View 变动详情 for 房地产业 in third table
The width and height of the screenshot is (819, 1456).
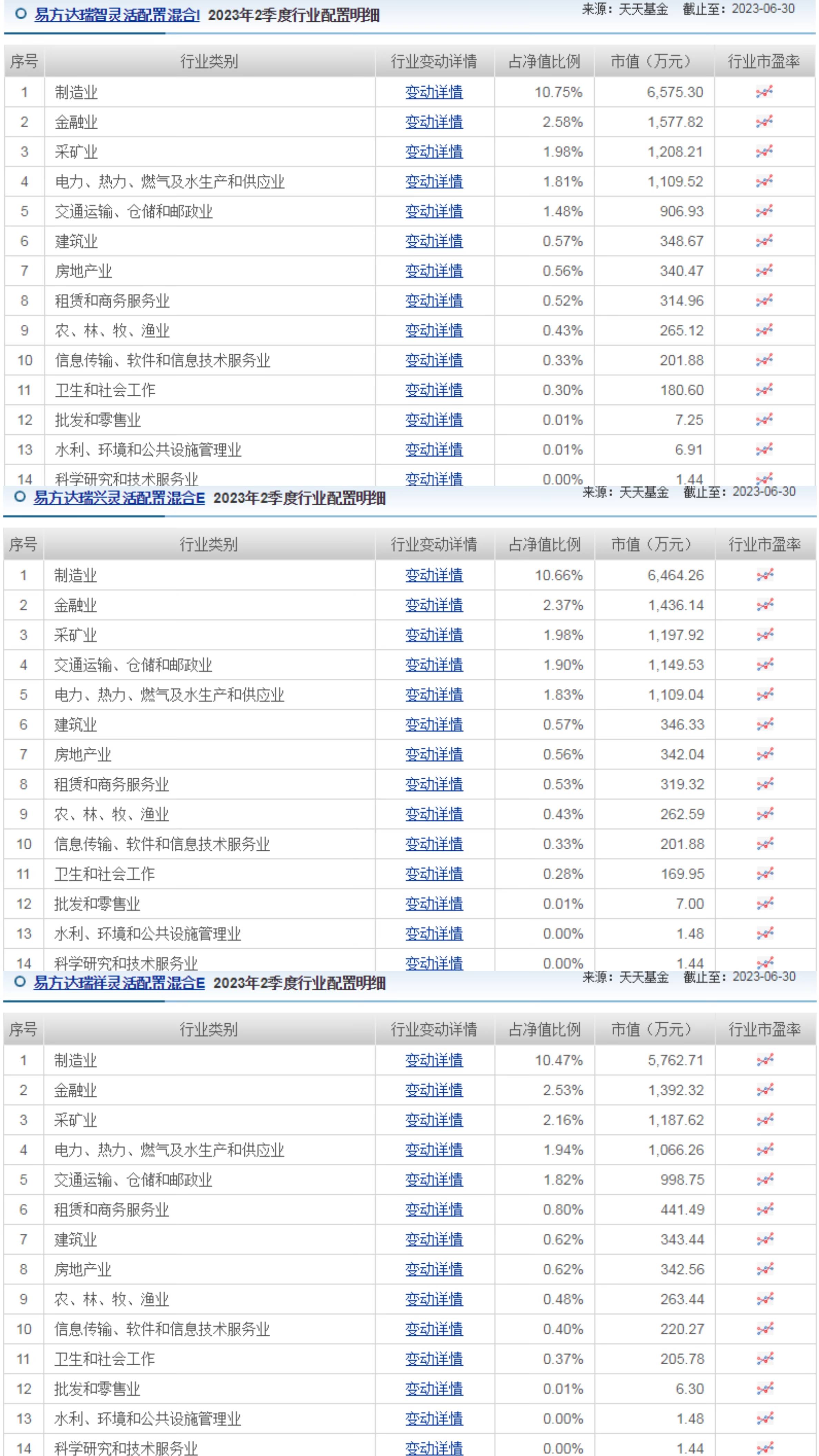click(x=434, y=1270)
